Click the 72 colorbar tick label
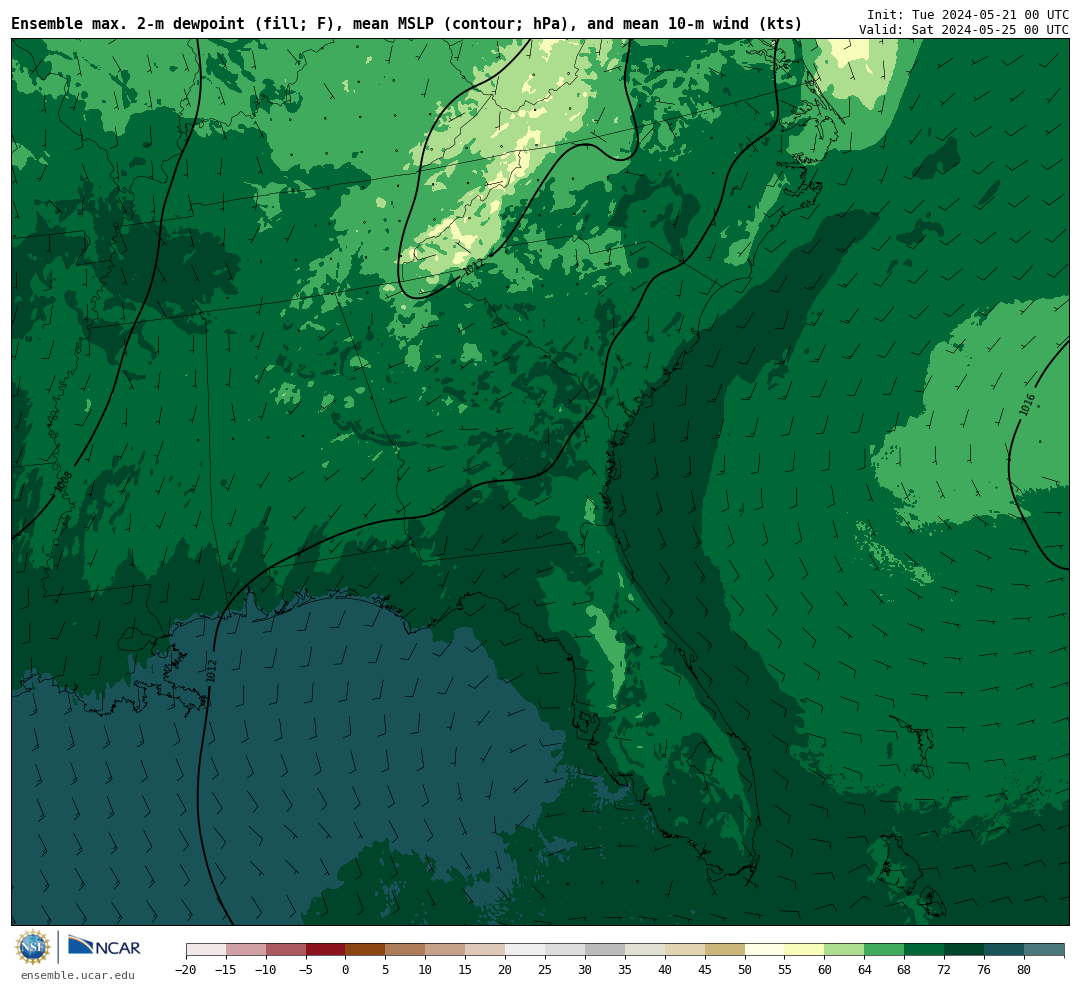 point(945,969)
